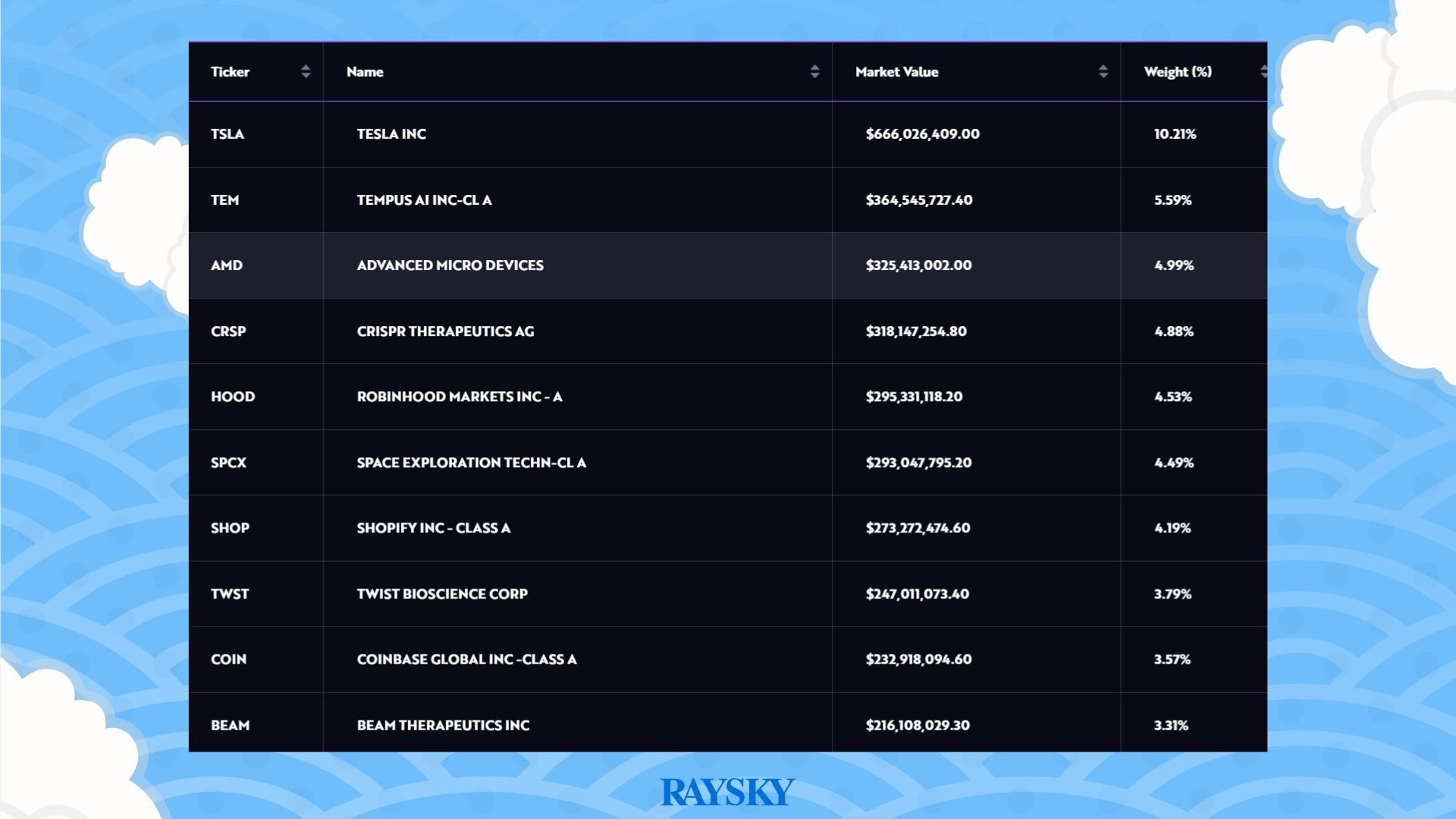
Task: Click Coinbase weight 3.57%
Action: [x=1172, y=659]
